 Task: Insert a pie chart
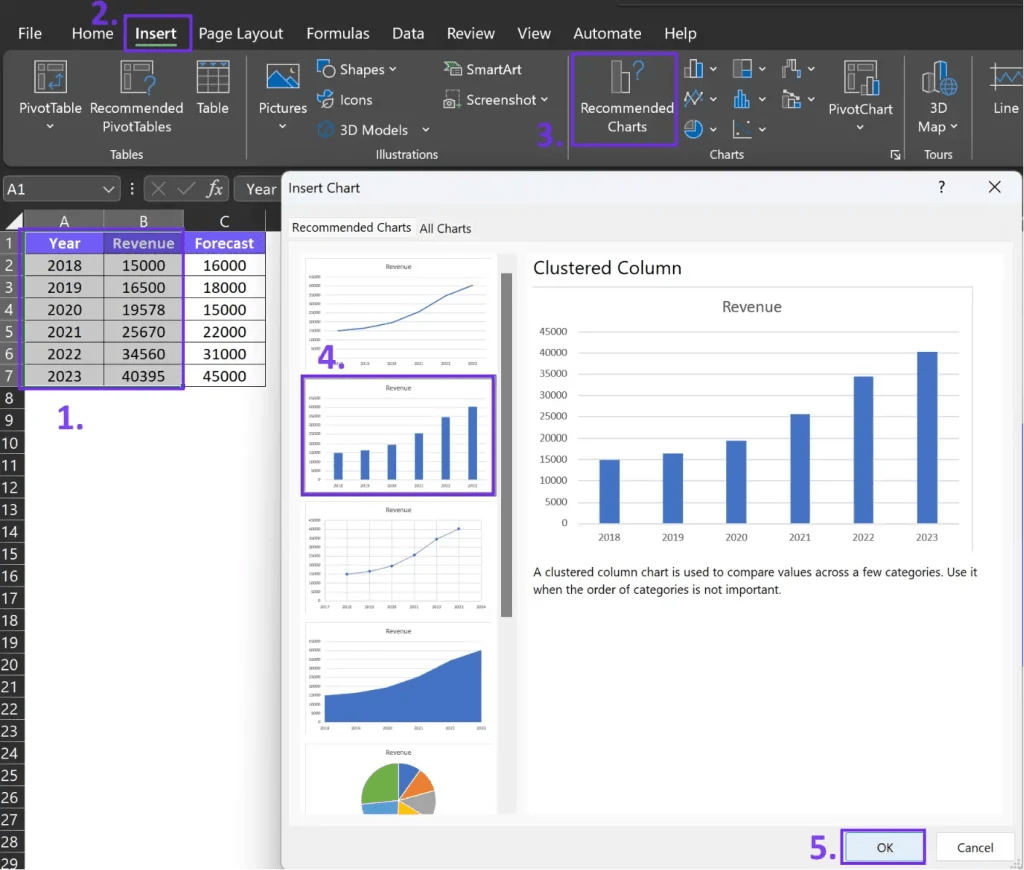click(x=693, y=128)
